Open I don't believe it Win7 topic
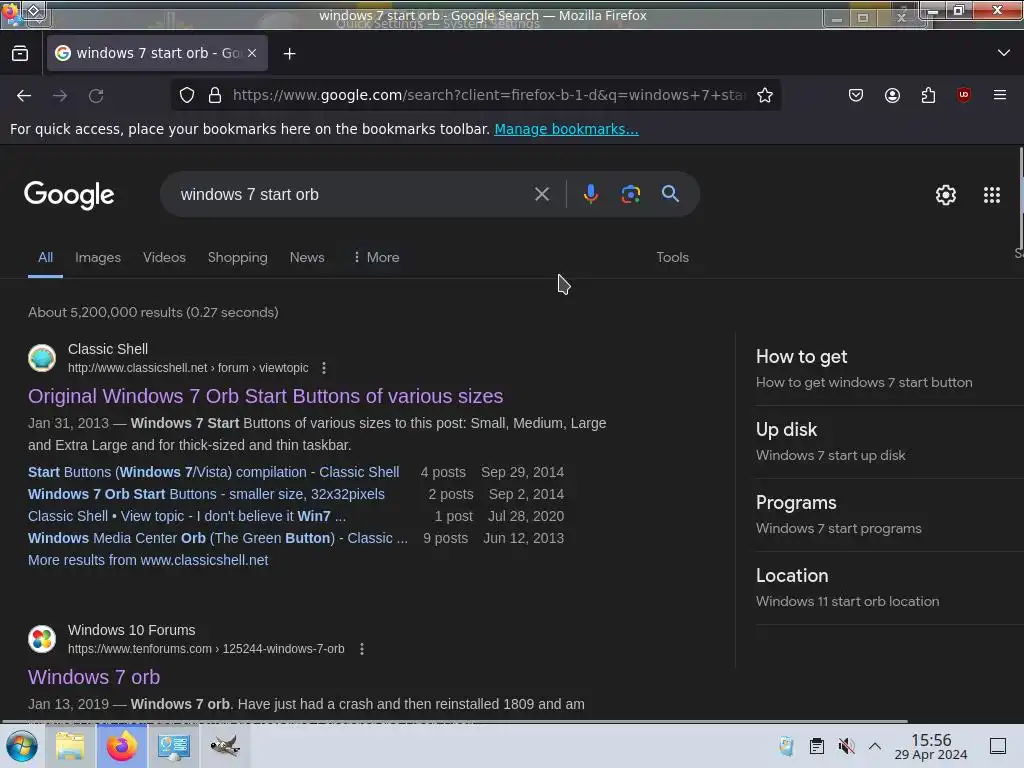 [x=187, y=516]
